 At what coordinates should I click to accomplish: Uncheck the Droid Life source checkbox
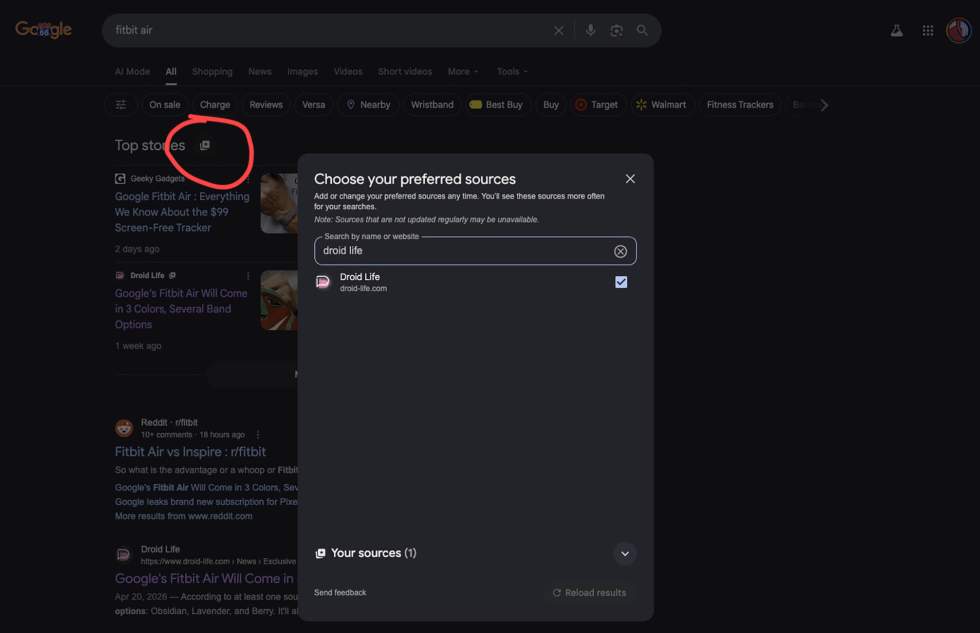tap(621, 282)
